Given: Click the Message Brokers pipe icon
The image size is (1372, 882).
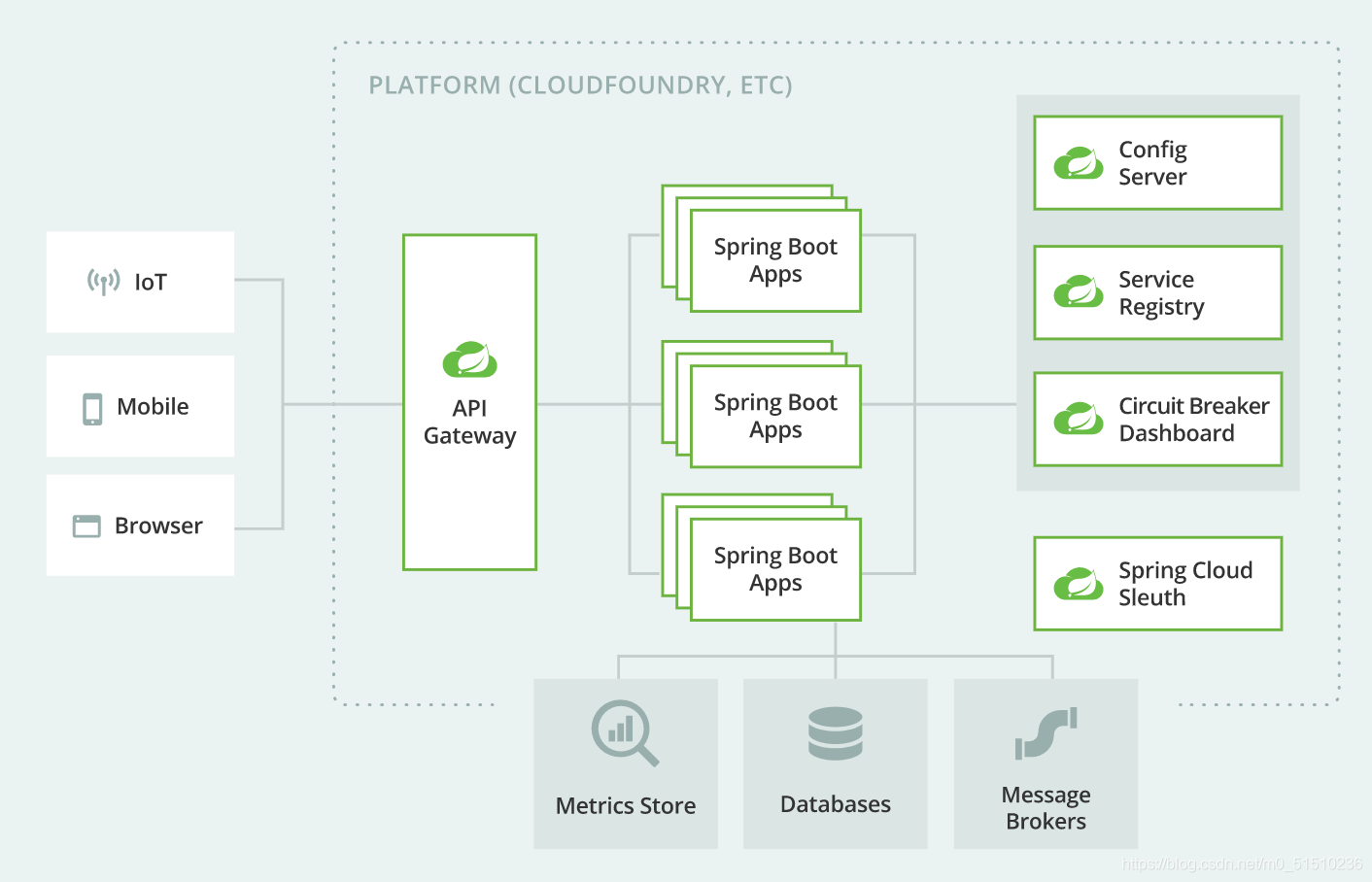Looking at the screenshot, I should (1046, 733).
